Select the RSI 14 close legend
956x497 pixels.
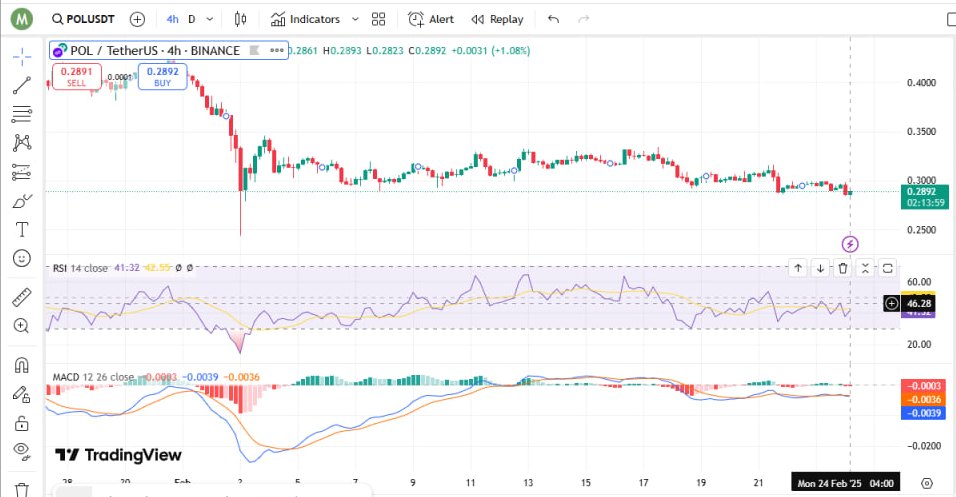click(x=80, y=268)
